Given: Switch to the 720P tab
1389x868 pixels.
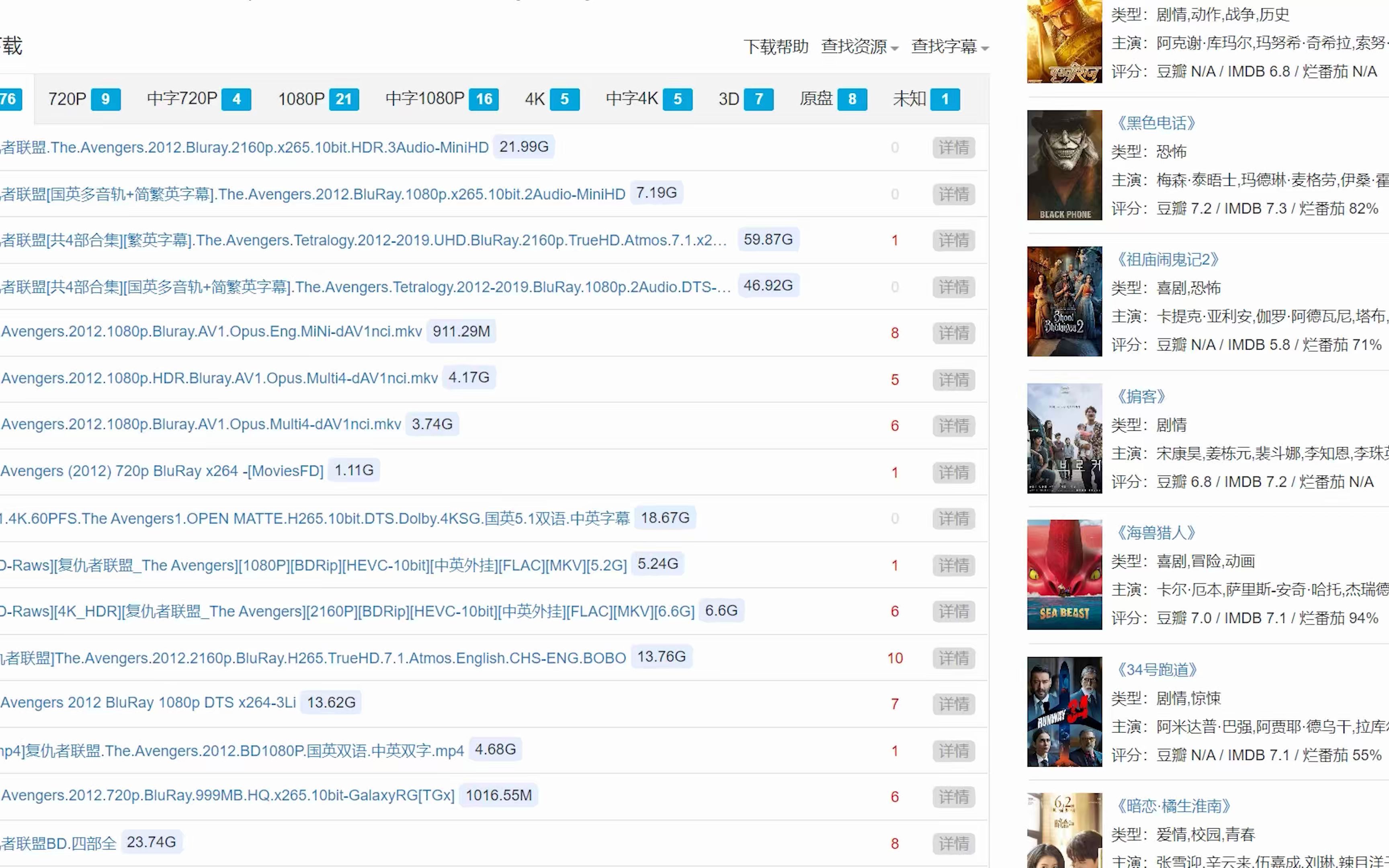Looking at the screenshot, I should [84, 99].
